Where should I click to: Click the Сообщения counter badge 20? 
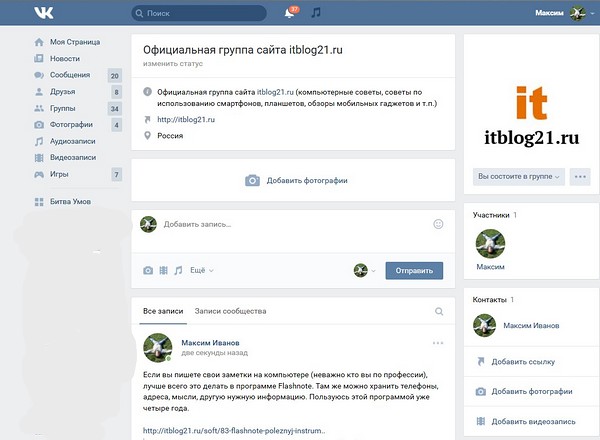(x=115, y=76)
